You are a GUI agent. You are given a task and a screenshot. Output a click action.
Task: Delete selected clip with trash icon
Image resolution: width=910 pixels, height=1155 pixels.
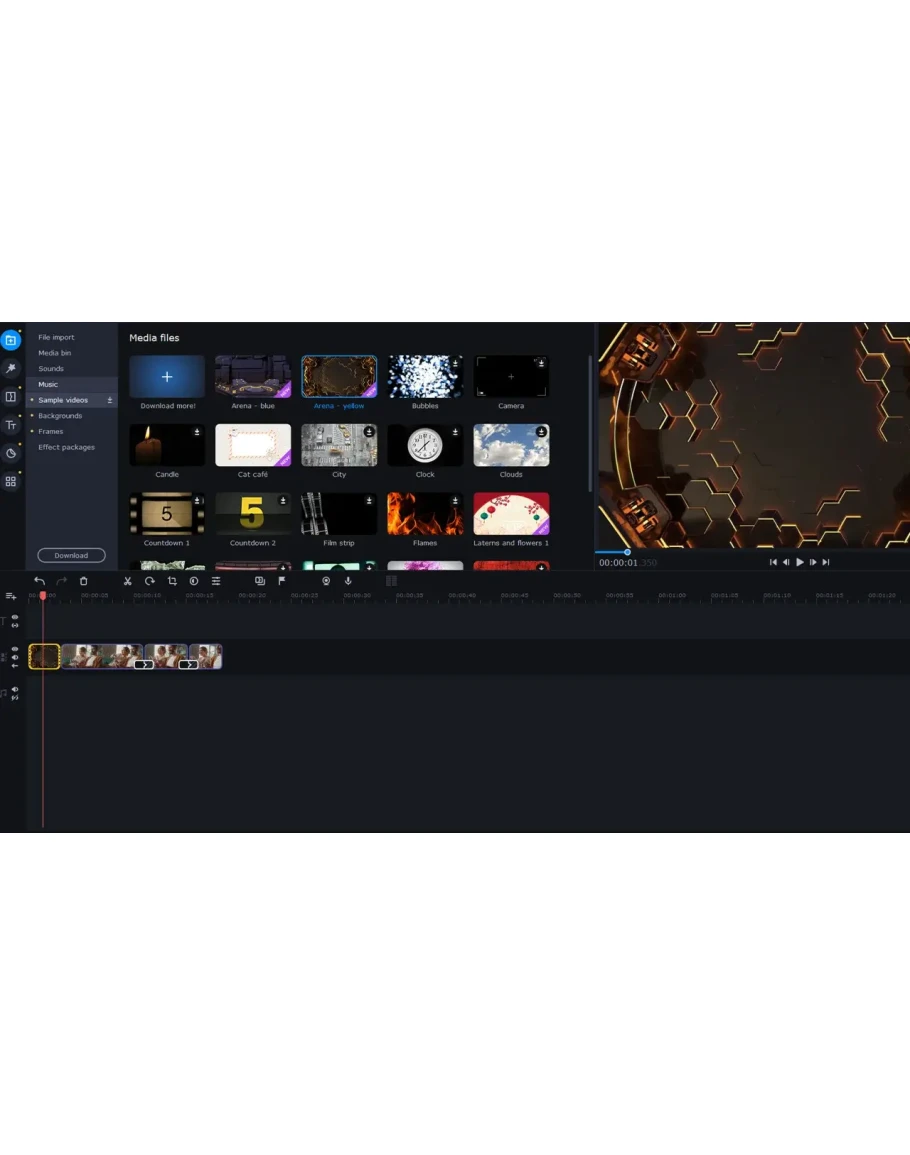[x=84, y=581]
